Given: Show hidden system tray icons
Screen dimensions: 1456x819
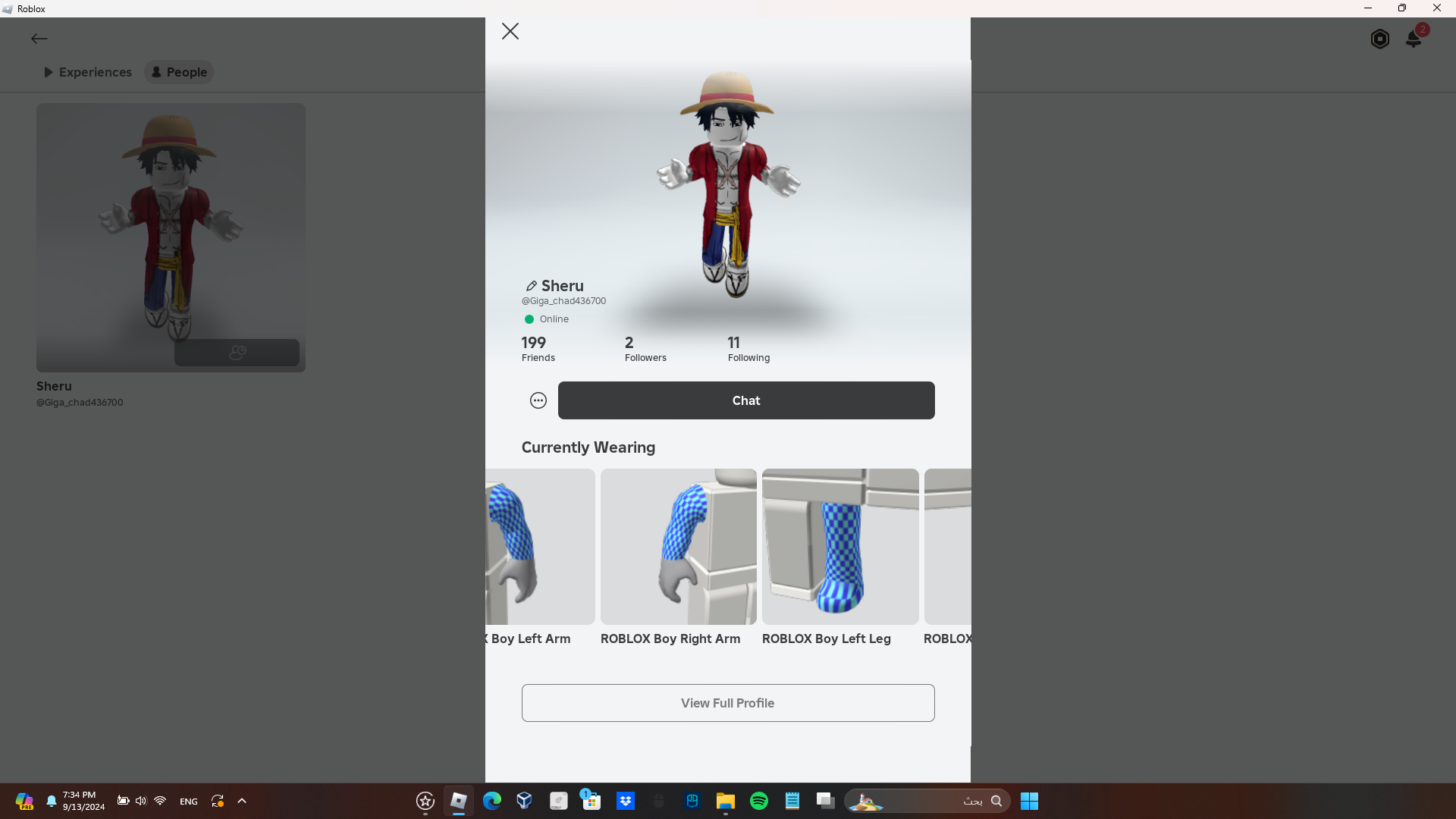Looking at the screenshot, I should (242, 801).
